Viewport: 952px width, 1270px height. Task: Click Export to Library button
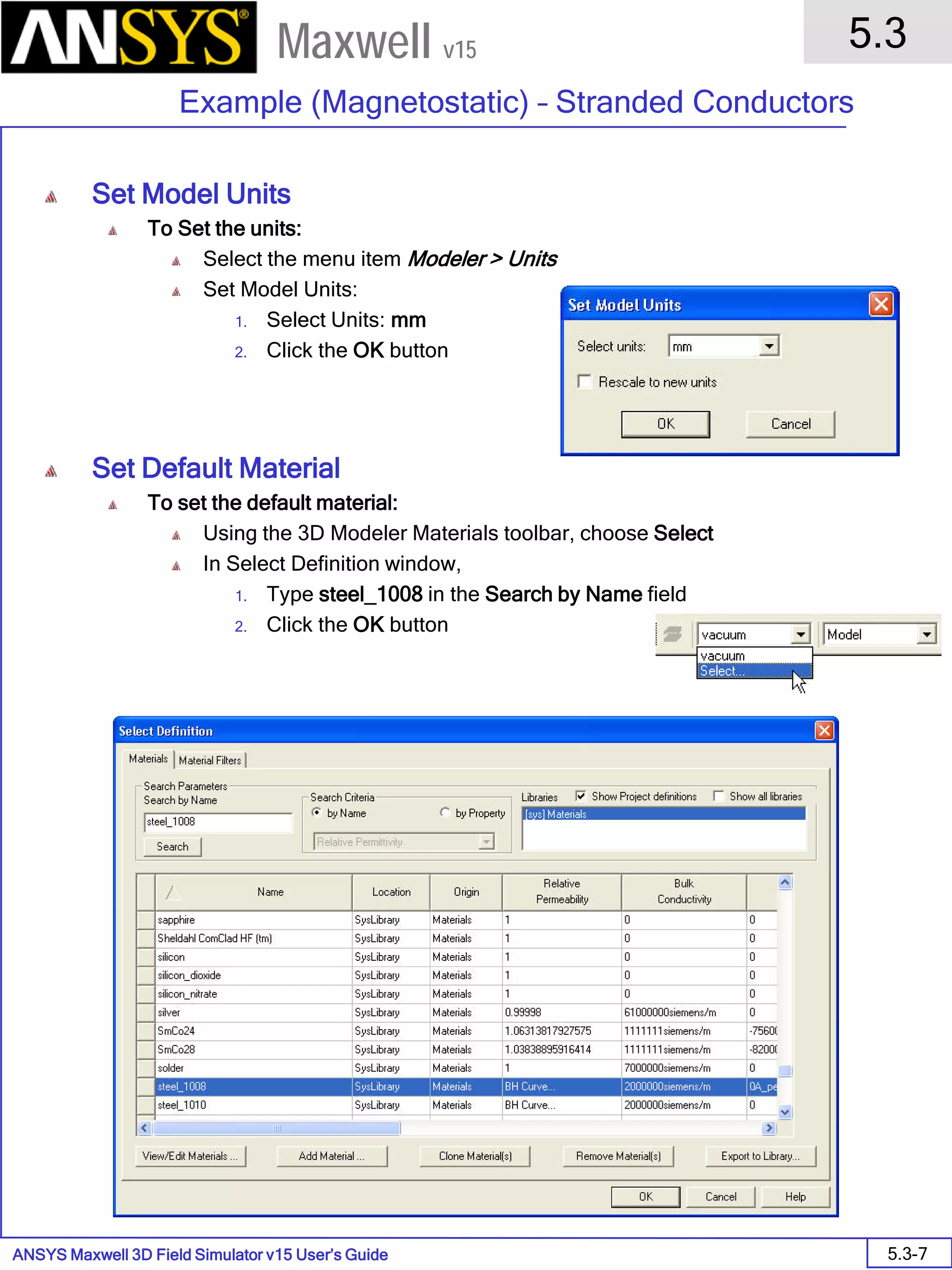[760, 1156]
